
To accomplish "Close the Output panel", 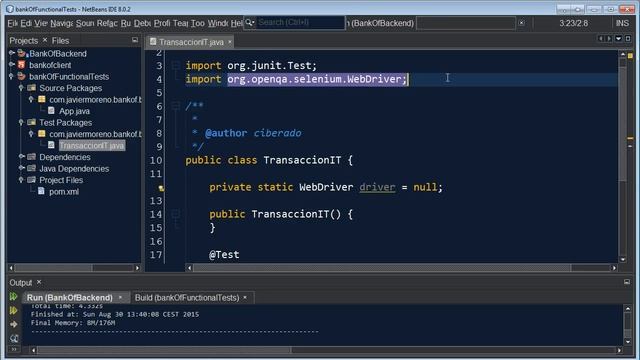I will pos(39,282).
